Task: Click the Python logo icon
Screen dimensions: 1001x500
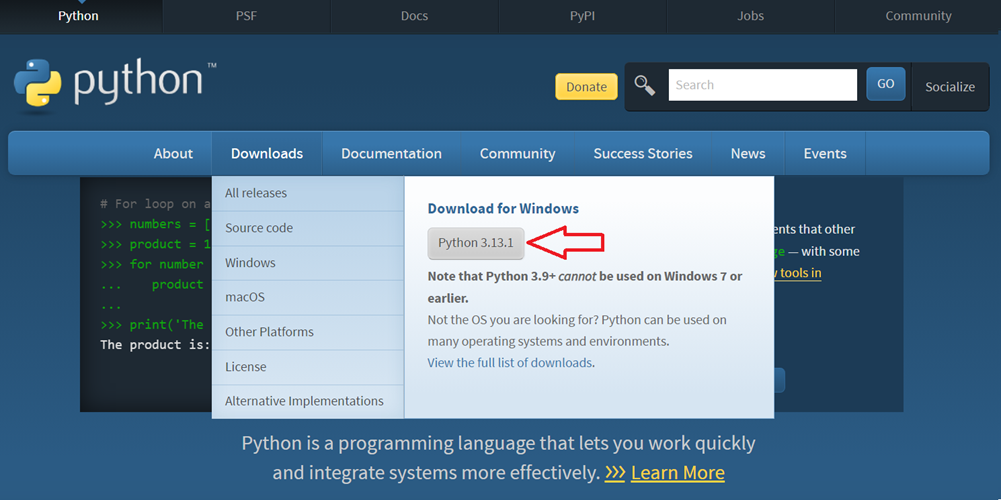Action: coord(38,86)
